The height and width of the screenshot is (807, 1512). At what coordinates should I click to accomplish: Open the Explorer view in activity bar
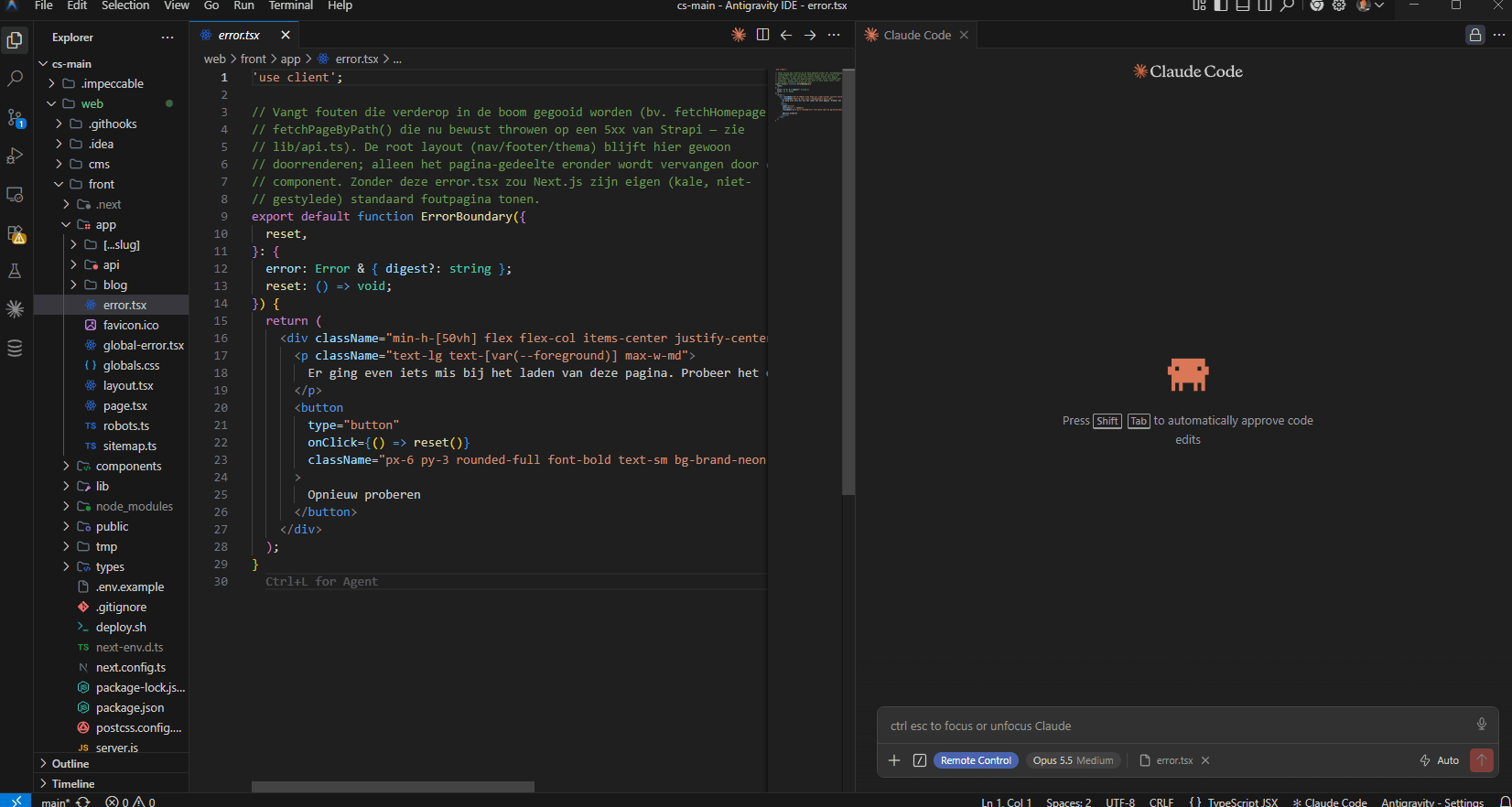15,39
